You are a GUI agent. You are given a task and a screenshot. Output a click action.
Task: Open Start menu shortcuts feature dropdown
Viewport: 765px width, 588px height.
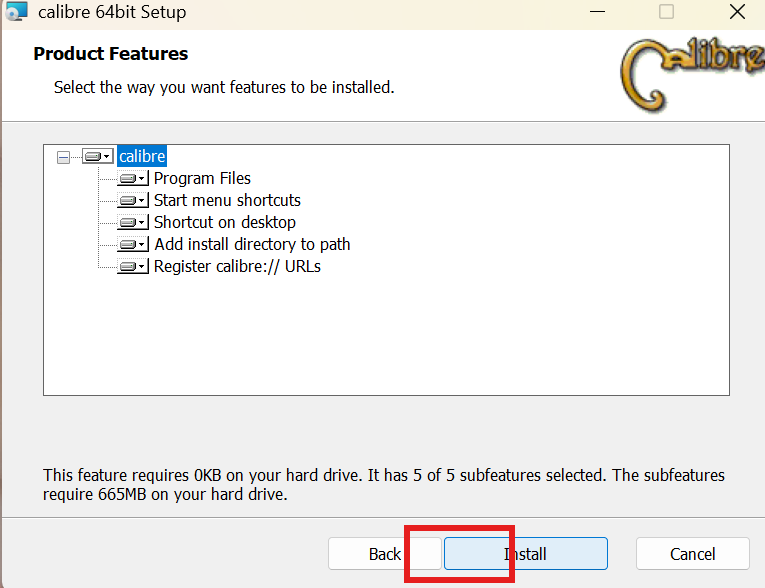[133, 201]
